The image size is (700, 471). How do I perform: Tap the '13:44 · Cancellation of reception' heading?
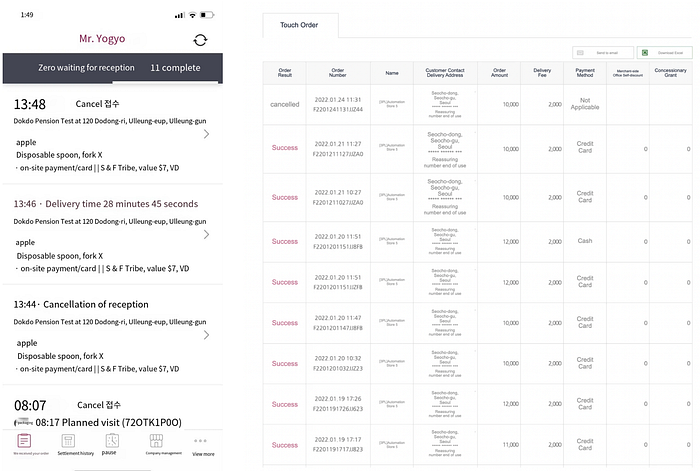81,304
